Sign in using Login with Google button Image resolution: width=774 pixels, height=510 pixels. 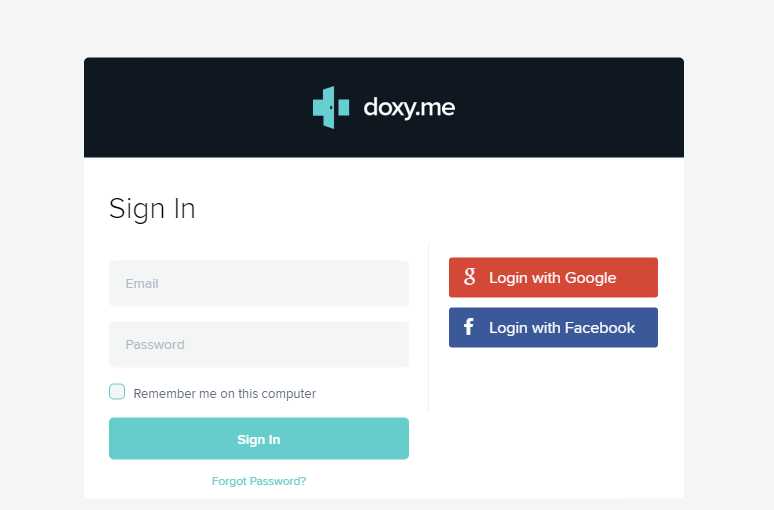553,278
